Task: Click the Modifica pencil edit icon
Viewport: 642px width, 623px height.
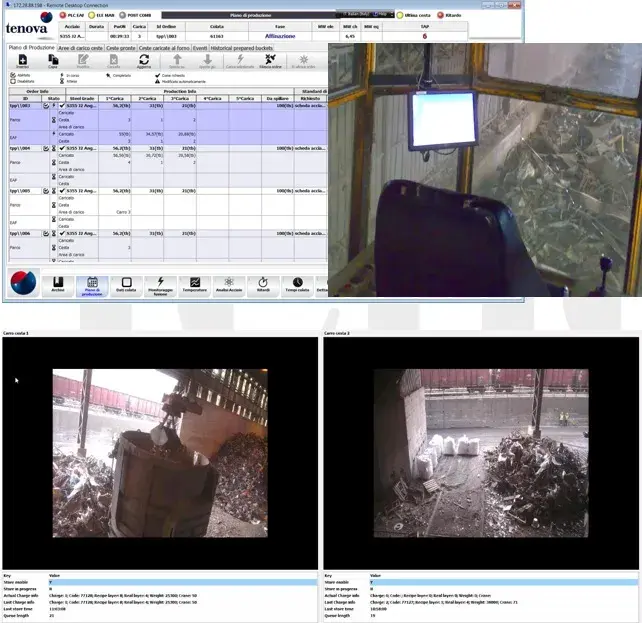Action: coord(83,61)
